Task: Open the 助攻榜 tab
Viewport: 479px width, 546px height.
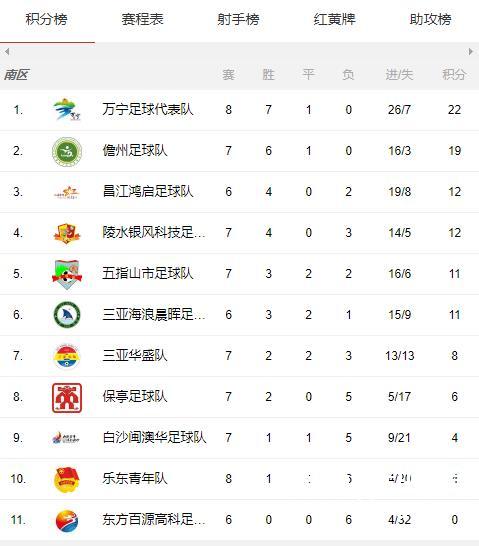Action: tap(431, 19)
